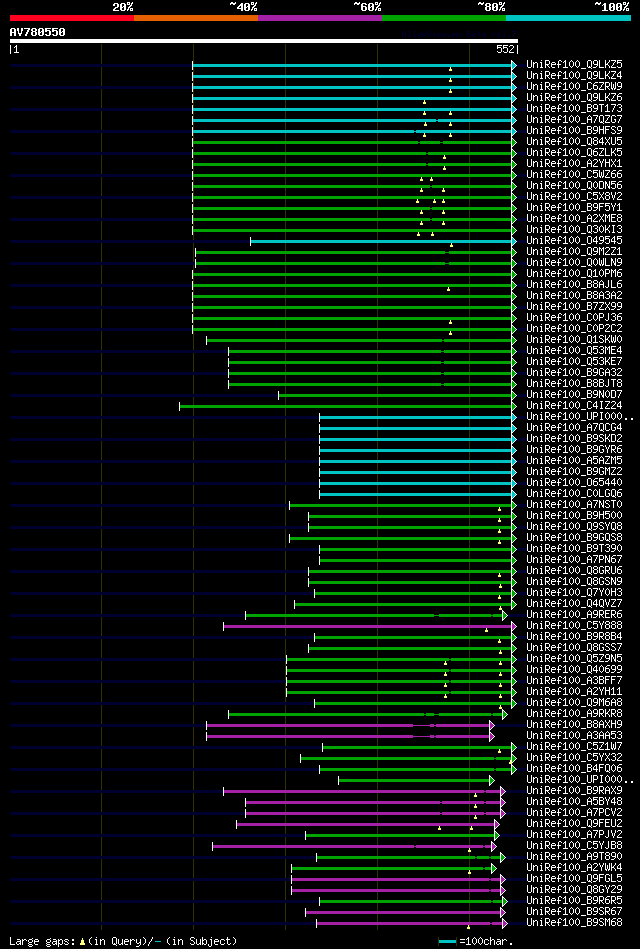Select the UniRef100_Q9FGL5 label
This screenshot has height=949, width=640.
tap(575, 879)
